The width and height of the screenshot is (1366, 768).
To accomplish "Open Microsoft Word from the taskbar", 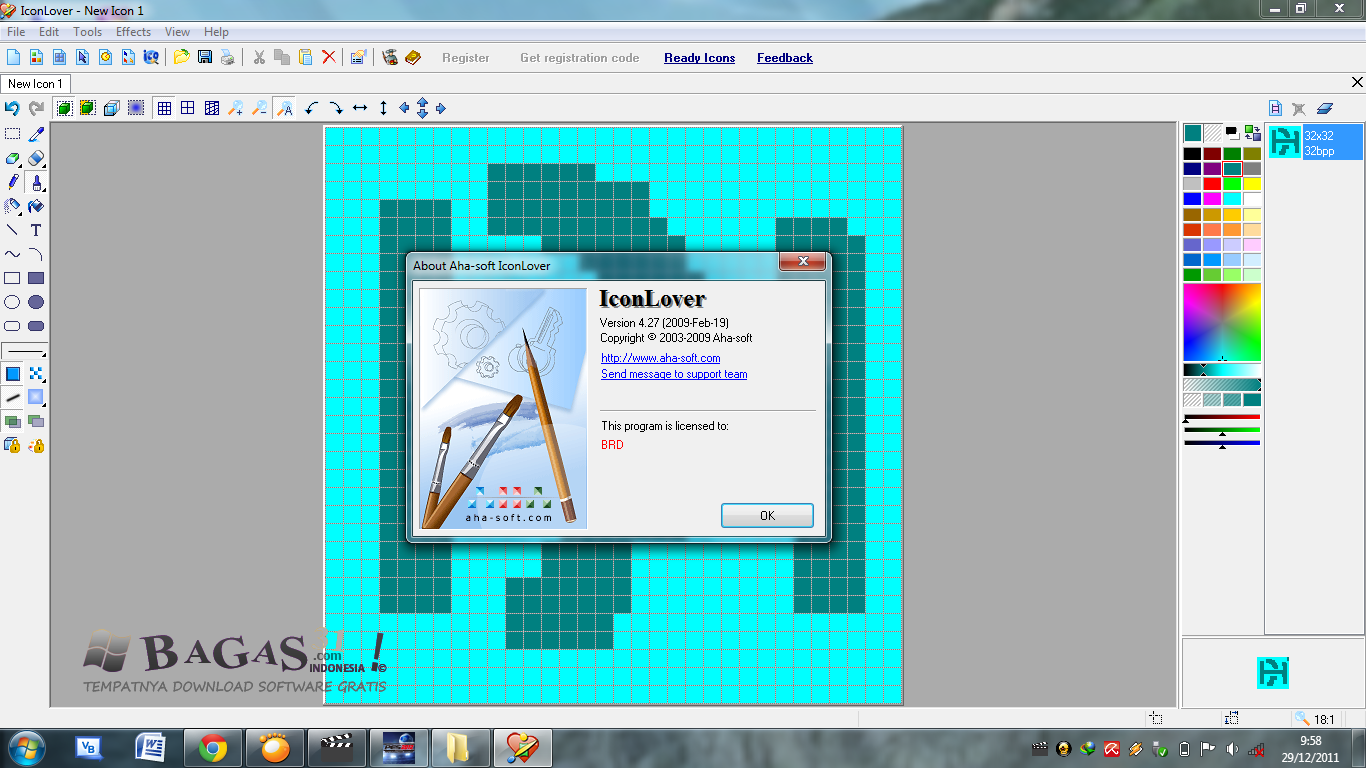I will tap(151, 748).
